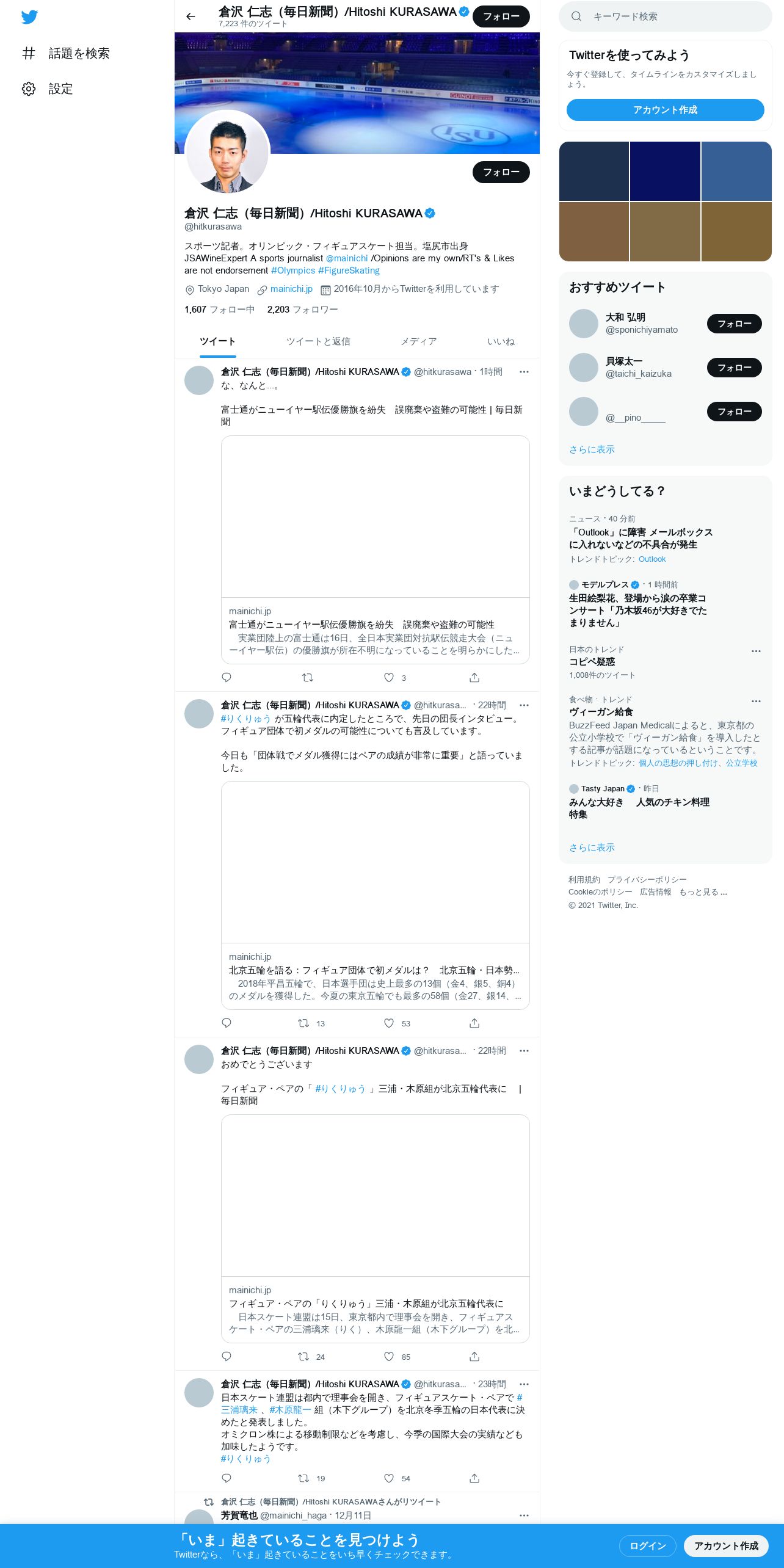Select the ツイート tab
This screenshot has height=1568, width=784.
point(217,341)
